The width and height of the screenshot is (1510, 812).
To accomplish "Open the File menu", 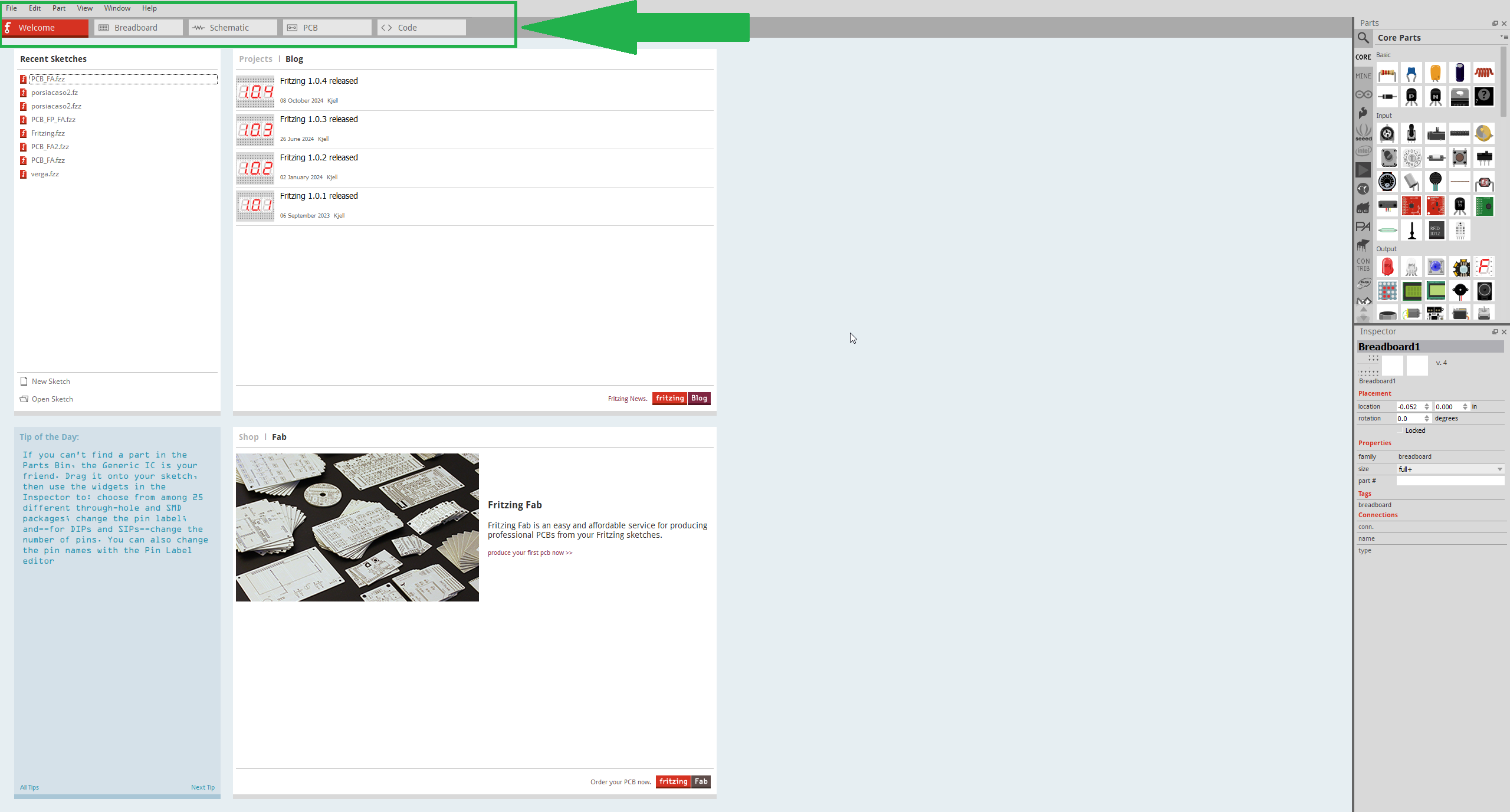I will coord(11,8).
